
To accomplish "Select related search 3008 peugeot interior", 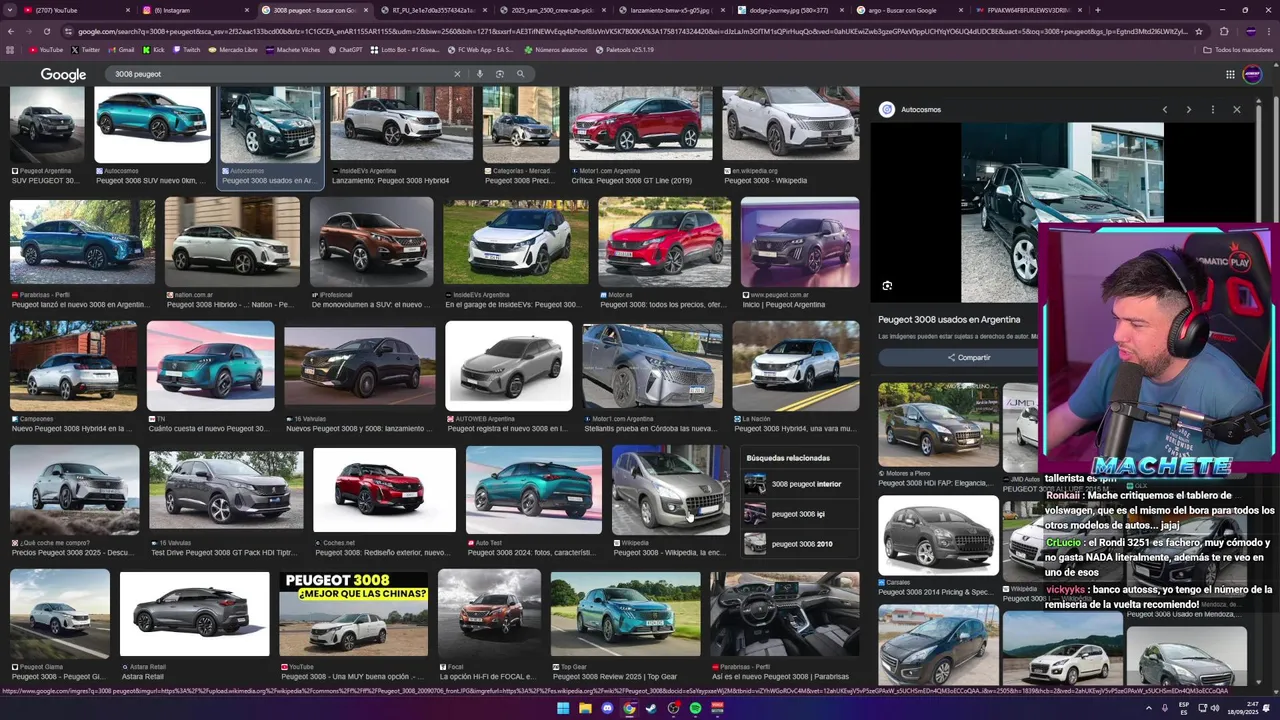I will point(800,484).
